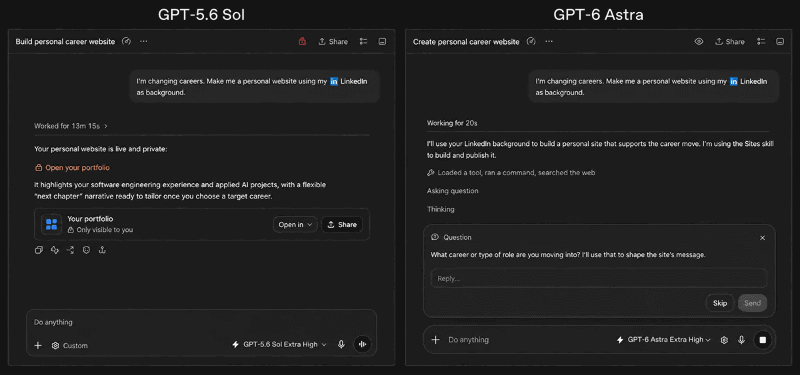Click the regenerate sparkle icon below the portfolio card

click(x=55, y=250)
